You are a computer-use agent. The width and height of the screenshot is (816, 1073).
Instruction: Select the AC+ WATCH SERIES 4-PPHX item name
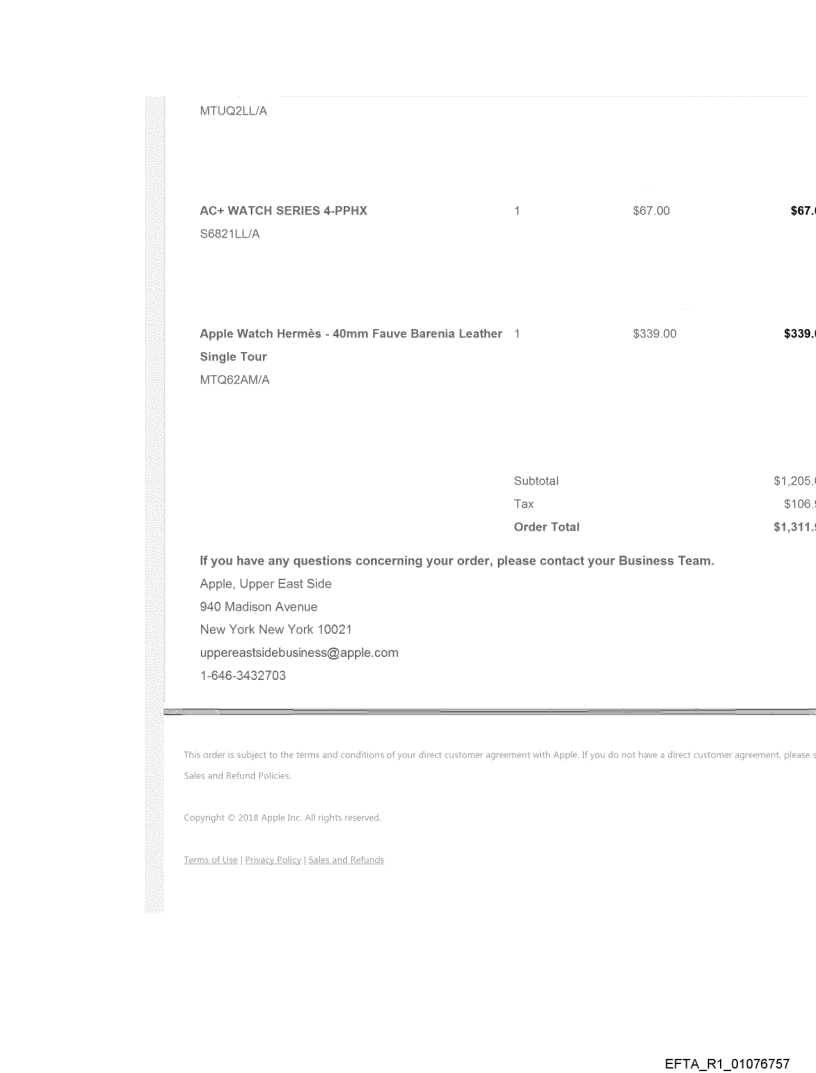(283, 211)
